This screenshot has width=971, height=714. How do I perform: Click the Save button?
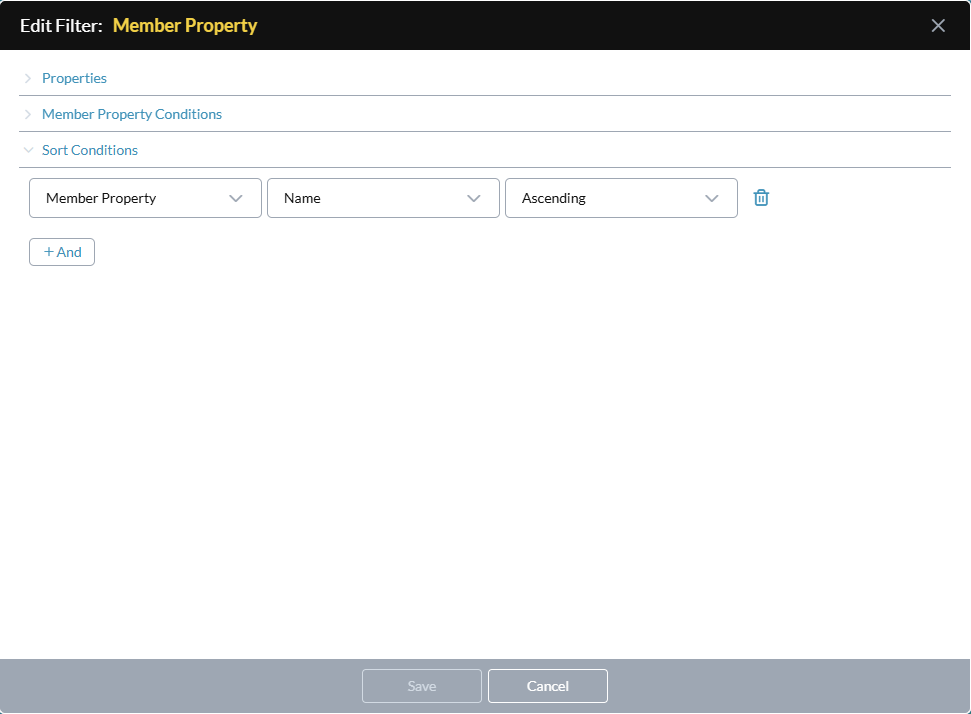click(x=422, y=686)
